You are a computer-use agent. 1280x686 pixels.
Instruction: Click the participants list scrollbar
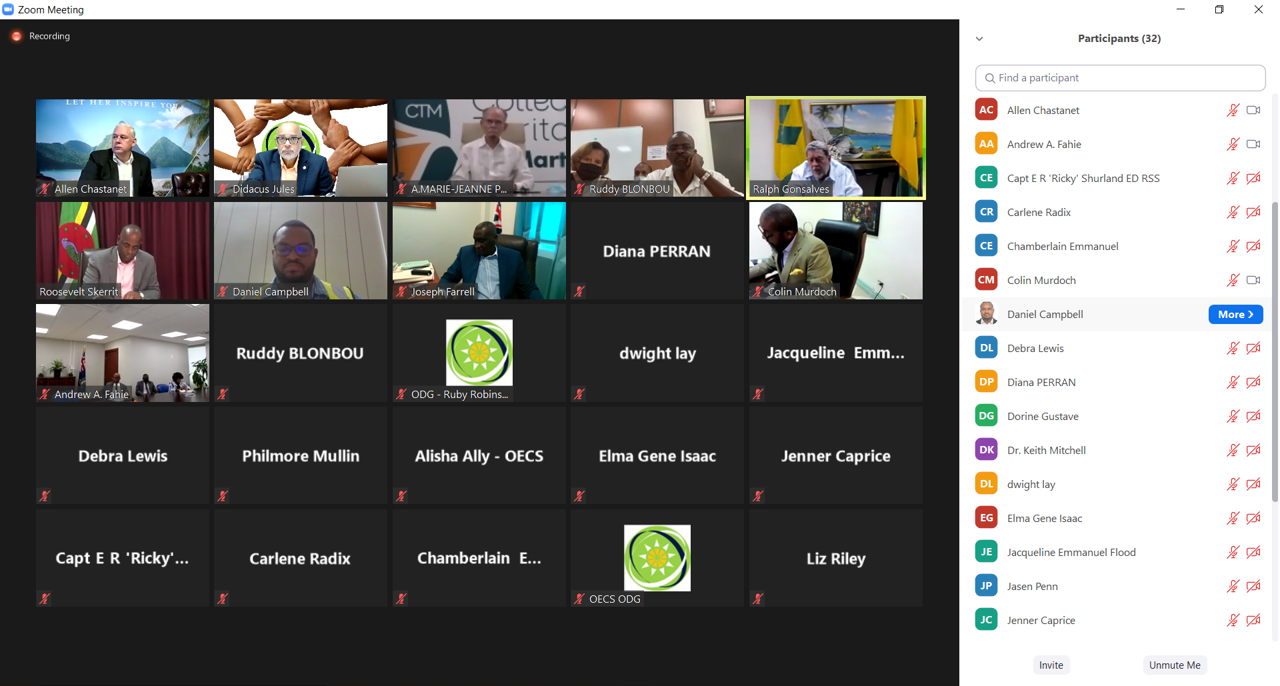click(x=1274, y=350)
